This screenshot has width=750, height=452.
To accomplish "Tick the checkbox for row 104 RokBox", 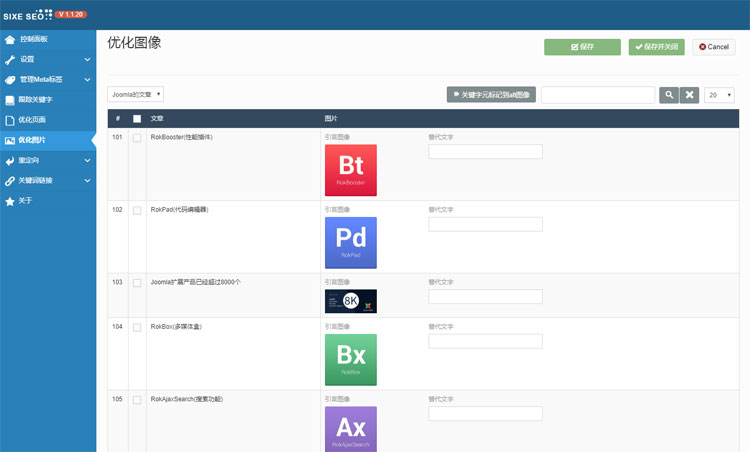I will pyautogui.click(x=137, y=328).
